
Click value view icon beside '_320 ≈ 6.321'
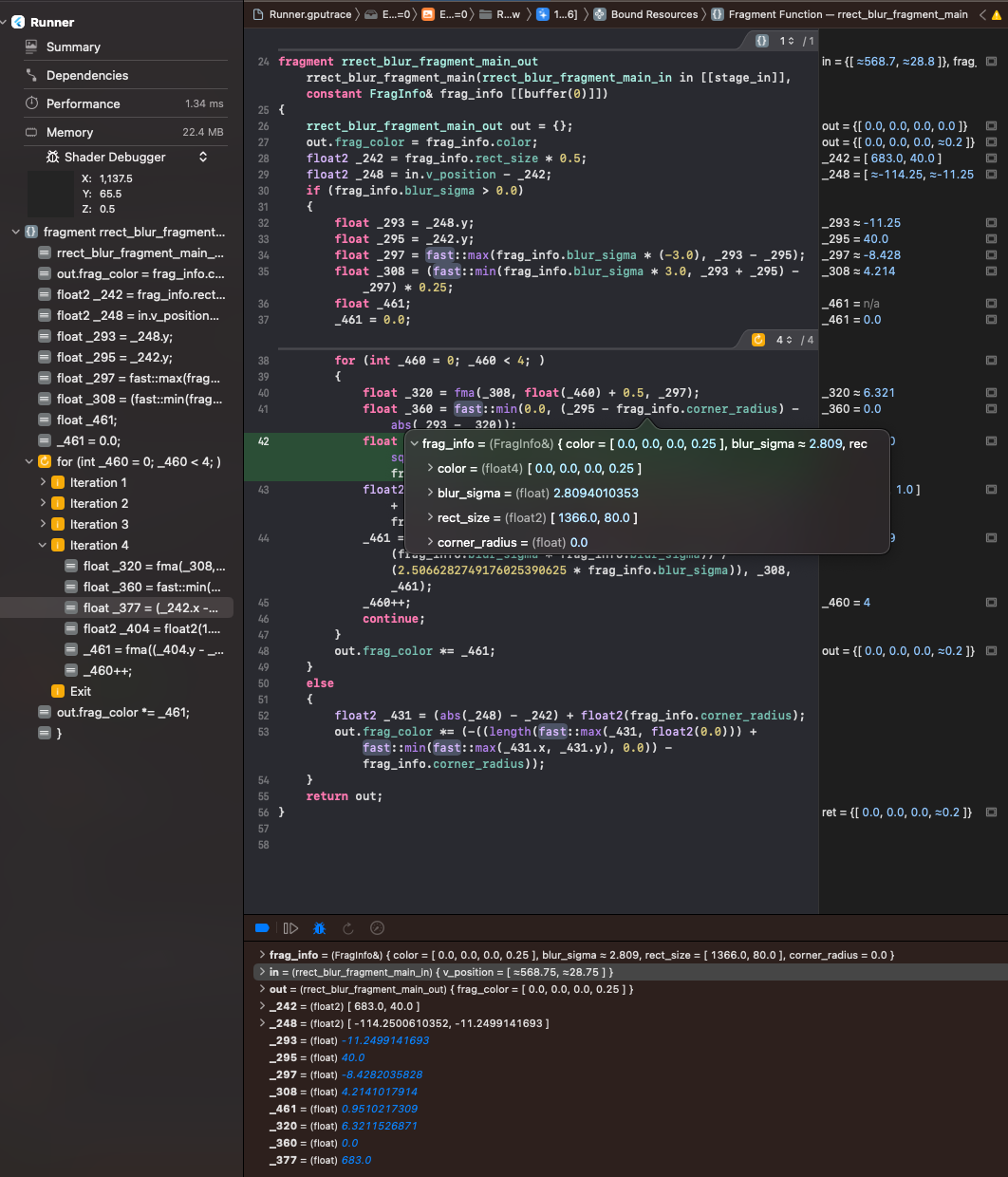pos(991,393)
